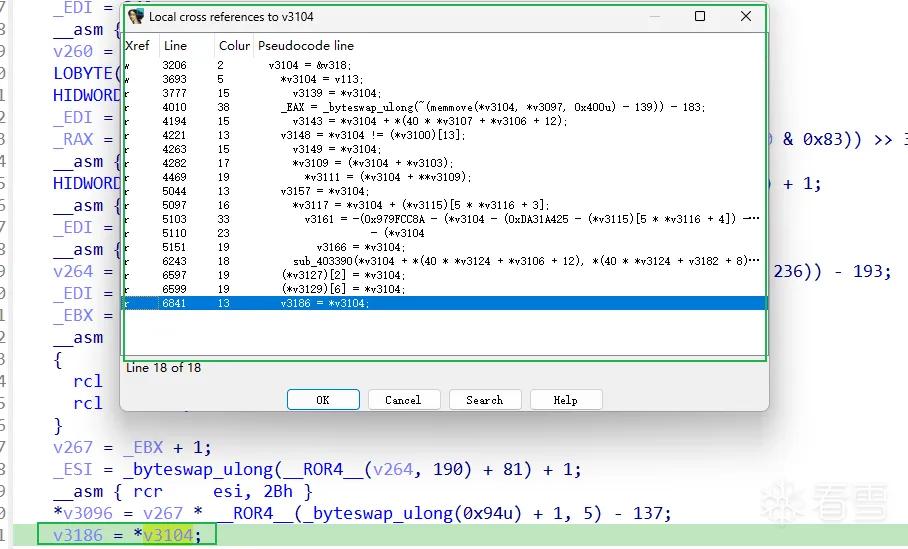Click *v3096 in the pseudocode assignment

click(83, 513)
